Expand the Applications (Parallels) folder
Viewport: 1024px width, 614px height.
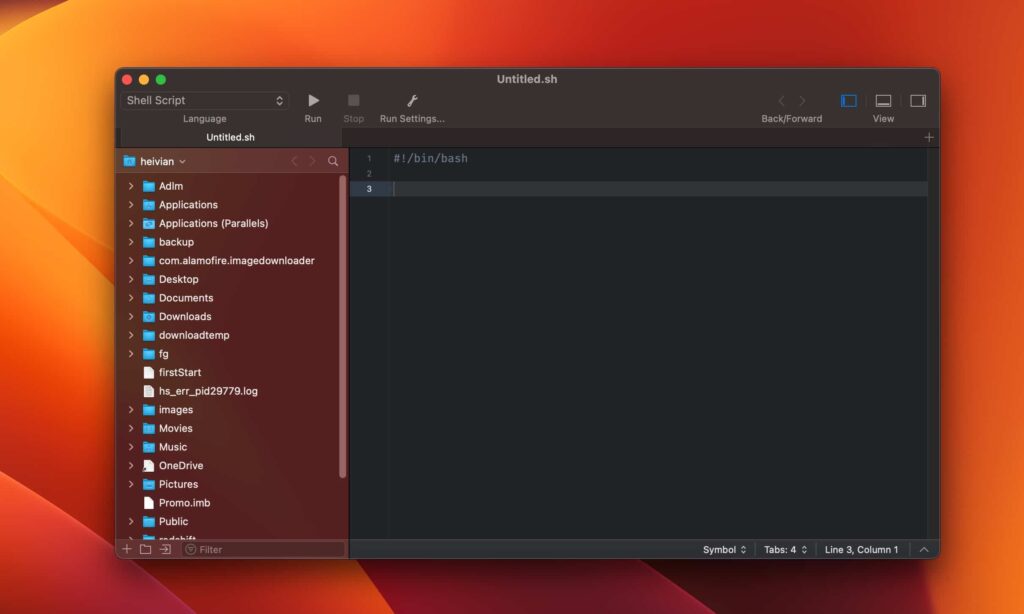click(131, 223)
